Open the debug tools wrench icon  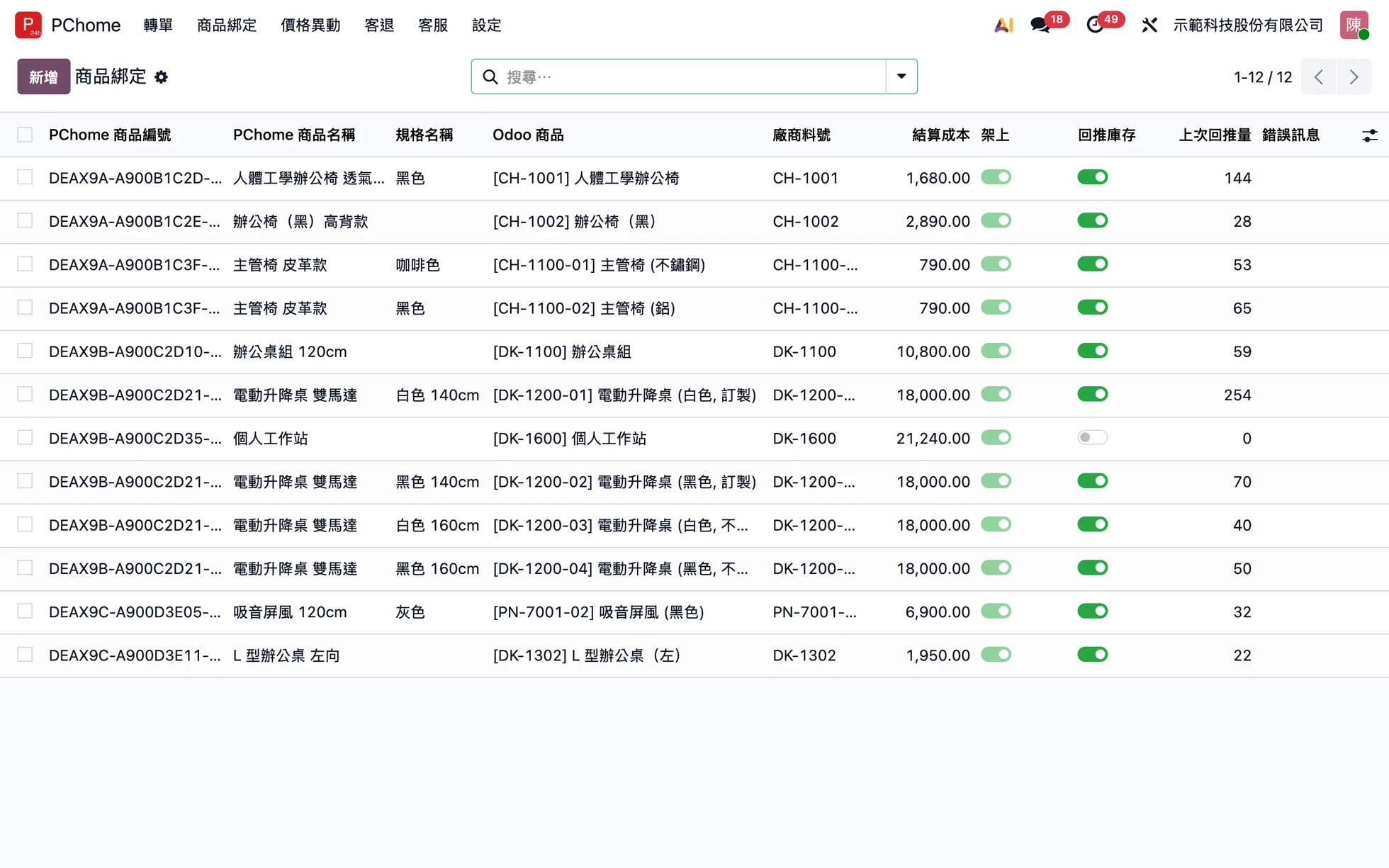tap(1149, 25)
